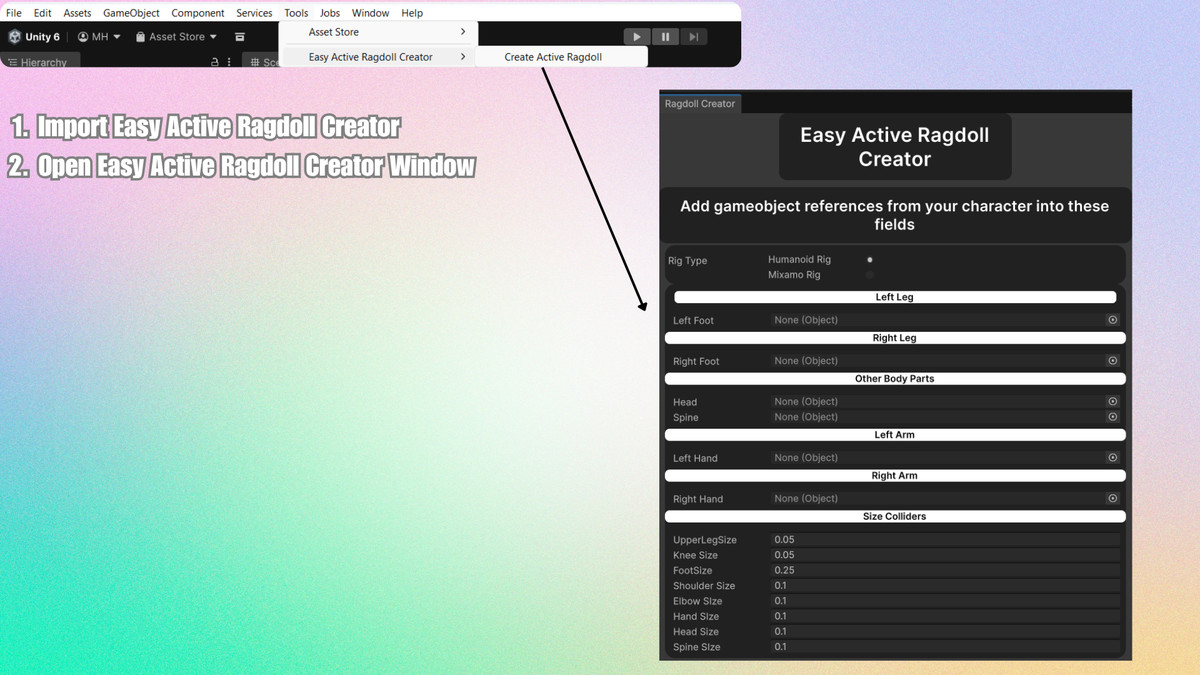Viewport: 1200px width, 675px height.
Task: Open the object picker for Left Foot
Action: pos(1112,319)
